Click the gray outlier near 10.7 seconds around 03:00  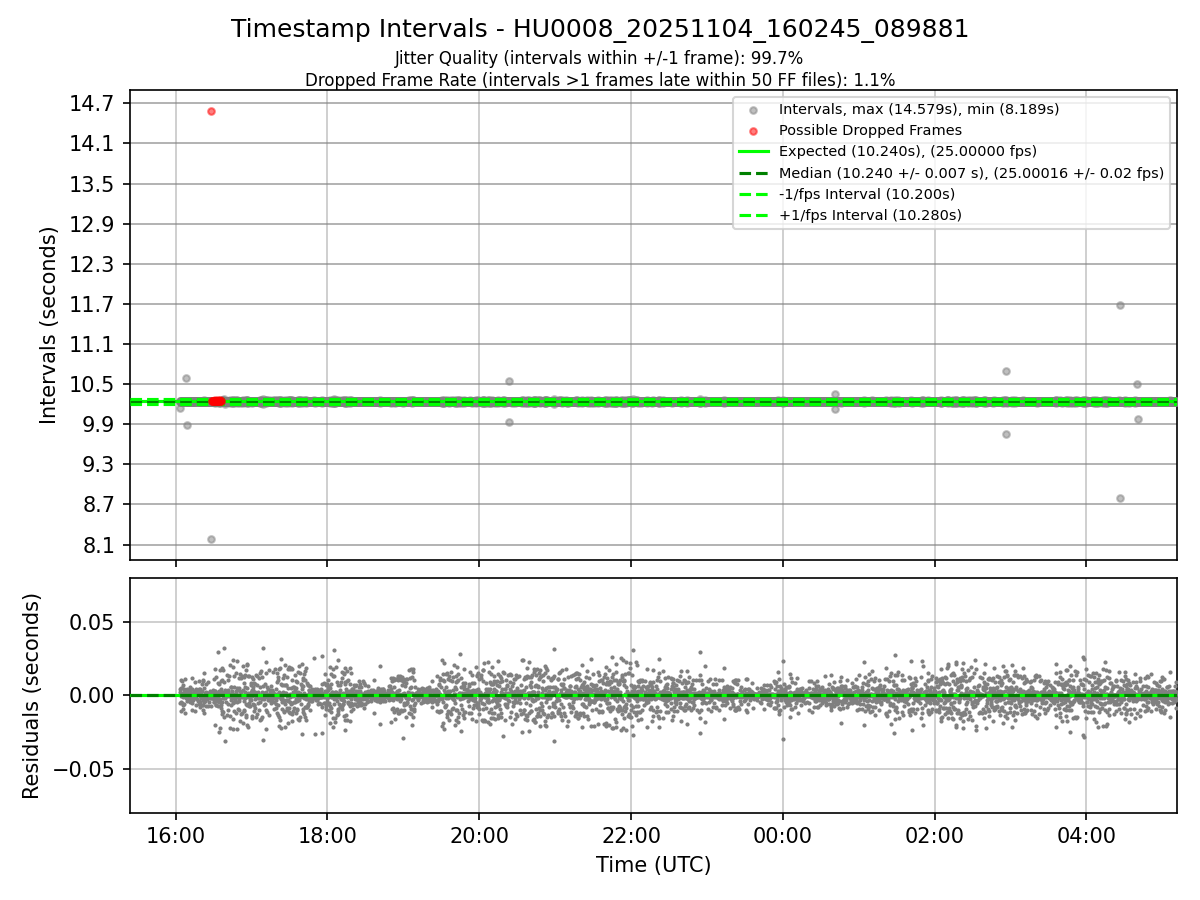point(1006,371)
